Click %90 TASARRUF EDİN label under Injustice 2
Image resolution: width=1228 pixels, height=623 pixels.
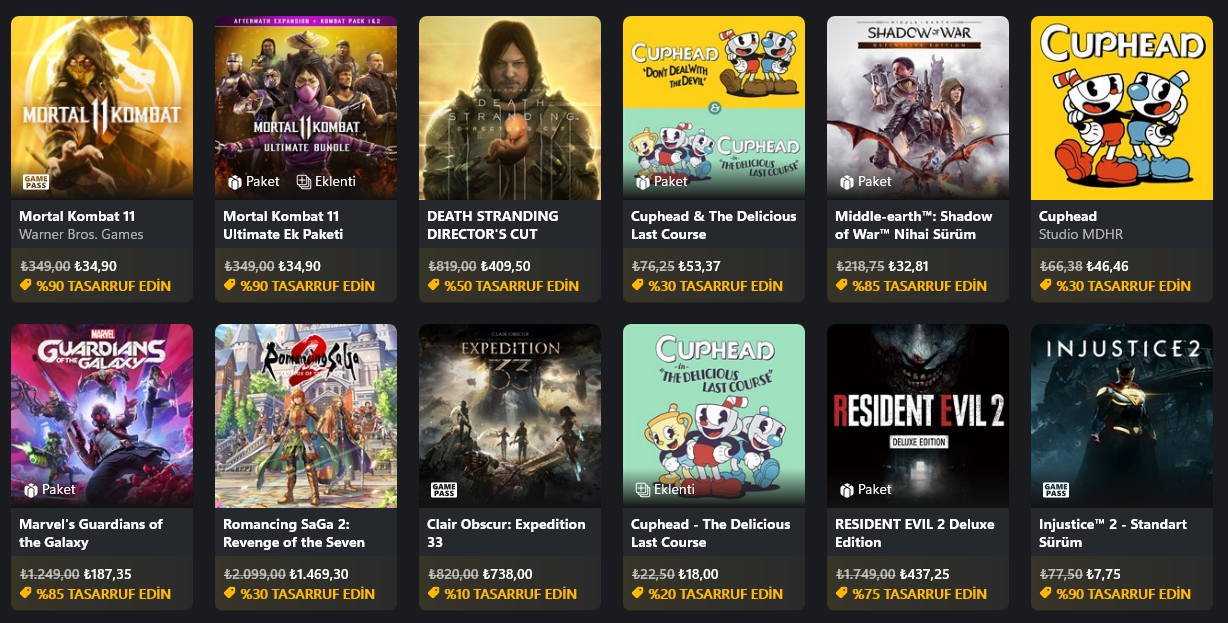coord(1123,594)
